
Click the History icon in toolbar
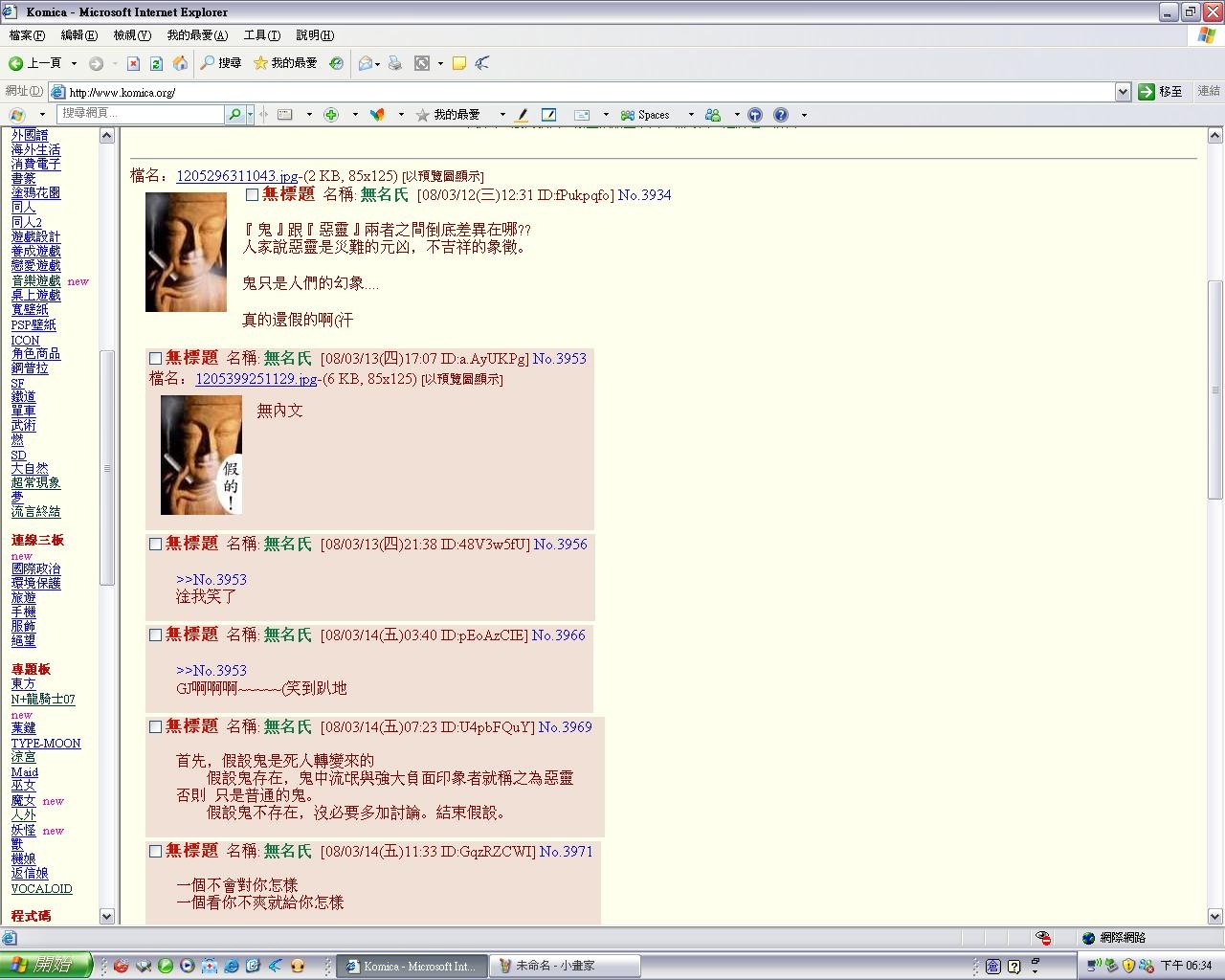(x=336, y=63)
